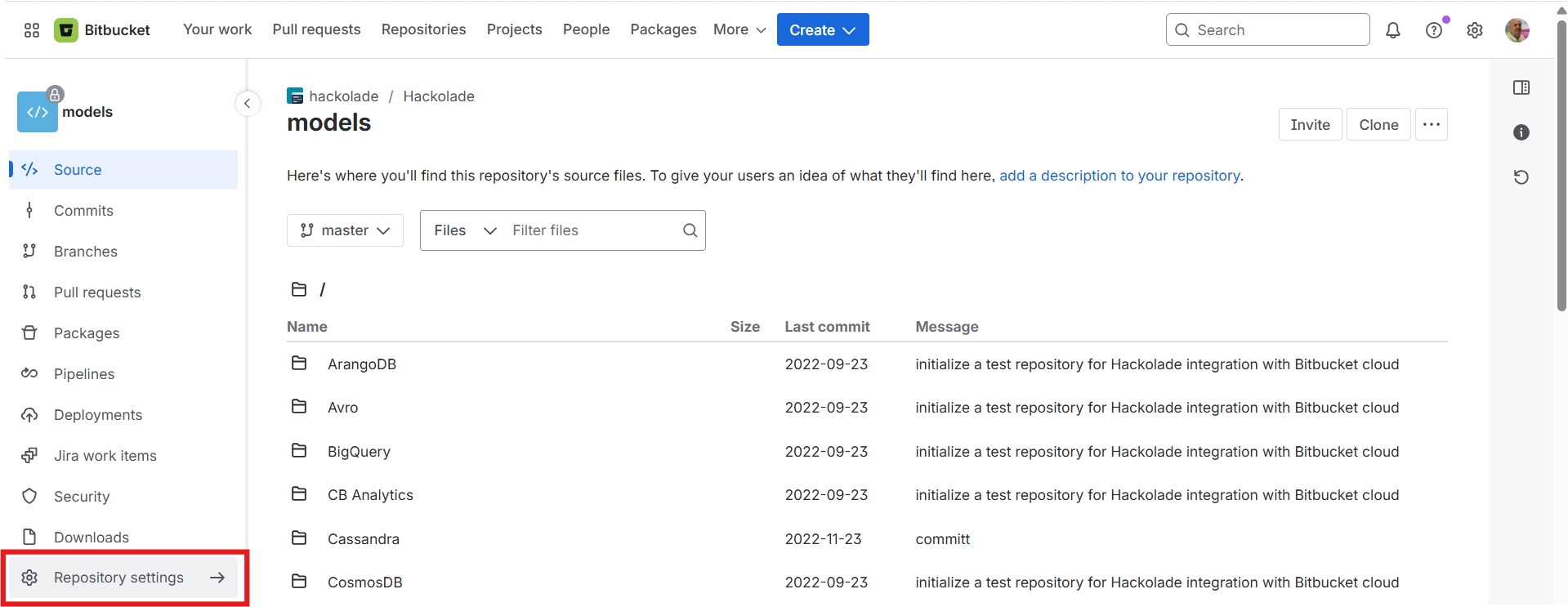Collapse the sidebar with the chevron button
Viewport: 1568px width, 607px height.
(x=248, y=104)
